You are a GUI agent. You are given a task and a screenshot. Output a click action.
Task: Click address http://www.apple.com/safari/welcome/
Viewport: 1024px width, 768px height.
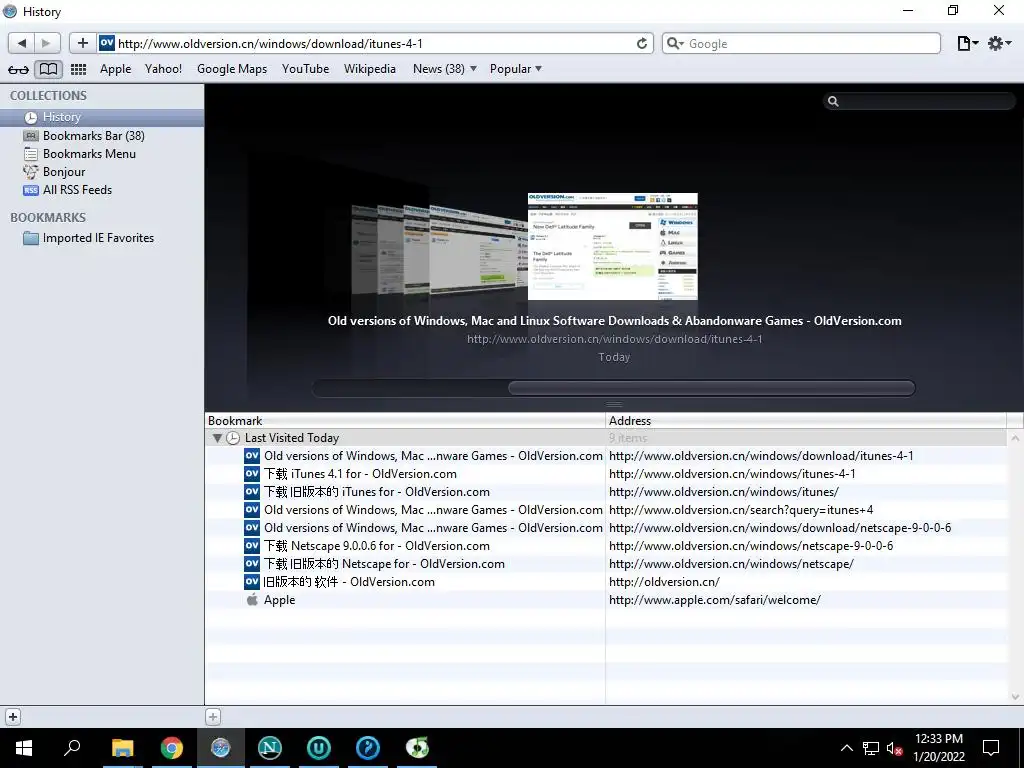tap(714, 600)
